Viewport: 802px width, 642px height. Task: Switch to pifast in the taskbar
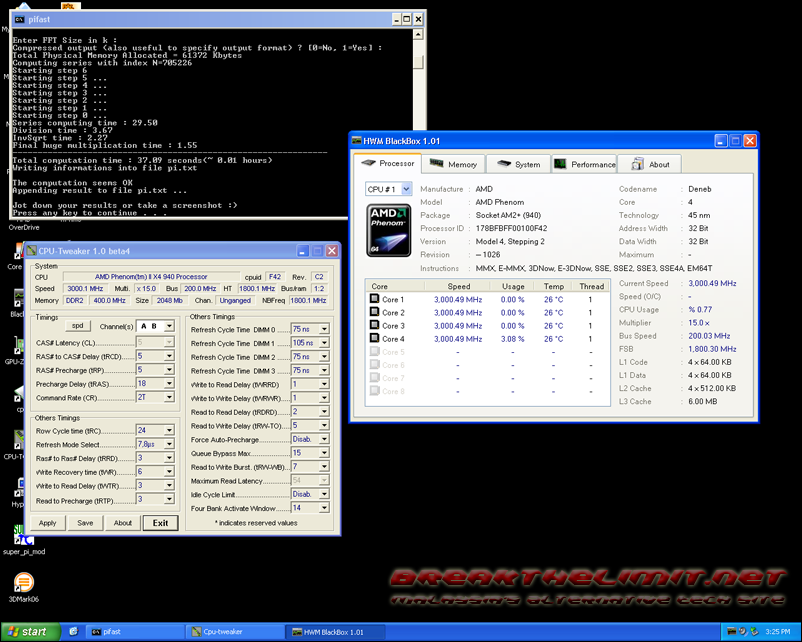point(135,632)
